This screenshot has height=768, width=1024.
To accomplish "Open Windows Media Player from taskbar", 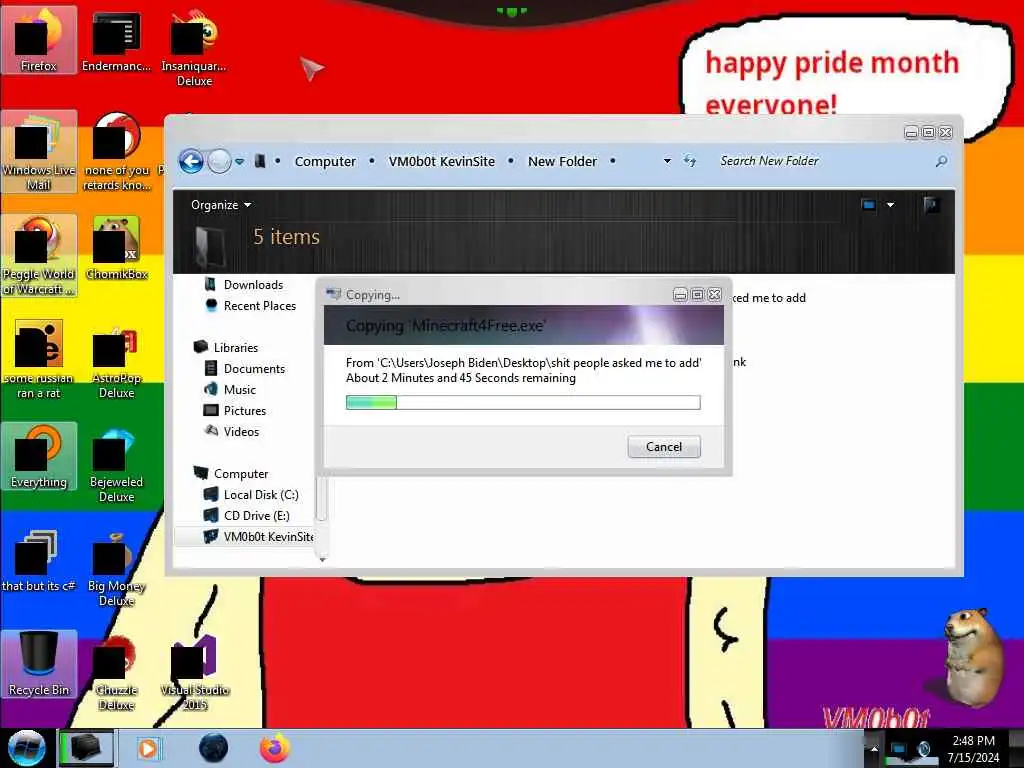I will tap(148, 748).
